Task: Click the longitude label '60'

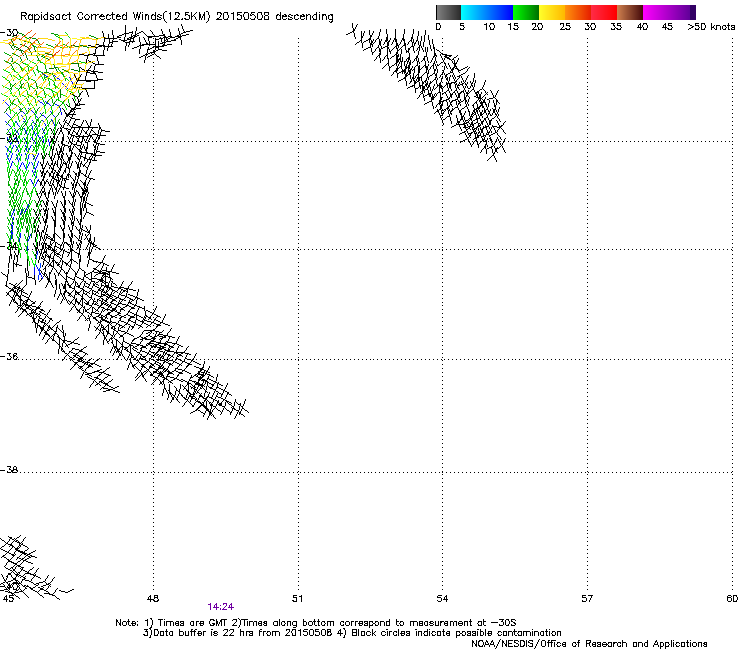Action: [732, 599]
